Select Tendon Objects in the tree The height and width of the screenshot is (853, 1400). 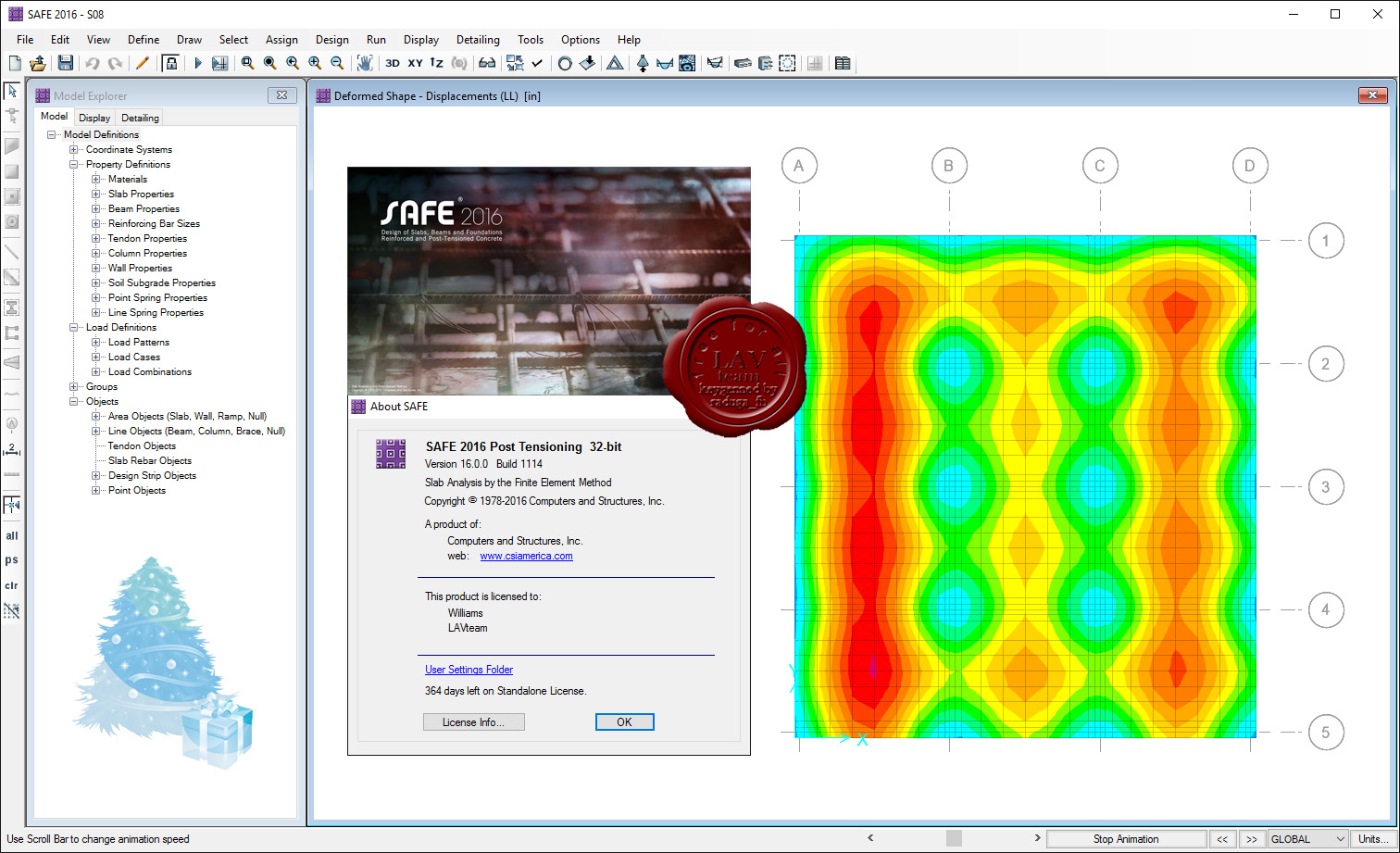[x=142, y=445]
